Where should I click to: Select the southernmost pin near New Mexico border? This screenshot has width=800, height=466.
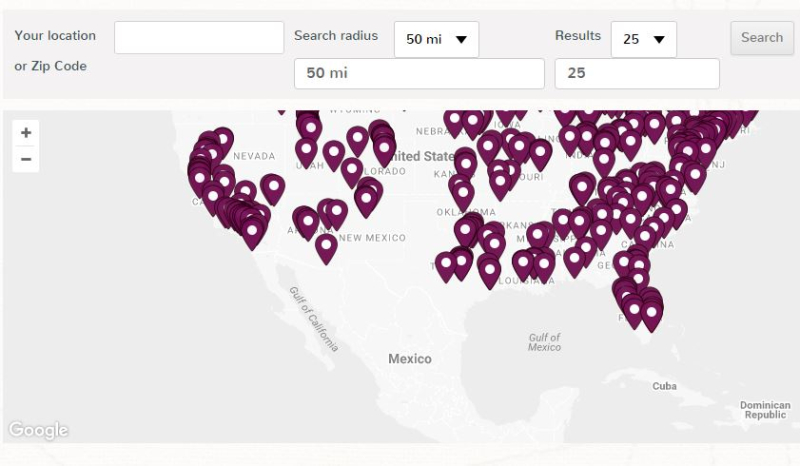tap(326, 249)
